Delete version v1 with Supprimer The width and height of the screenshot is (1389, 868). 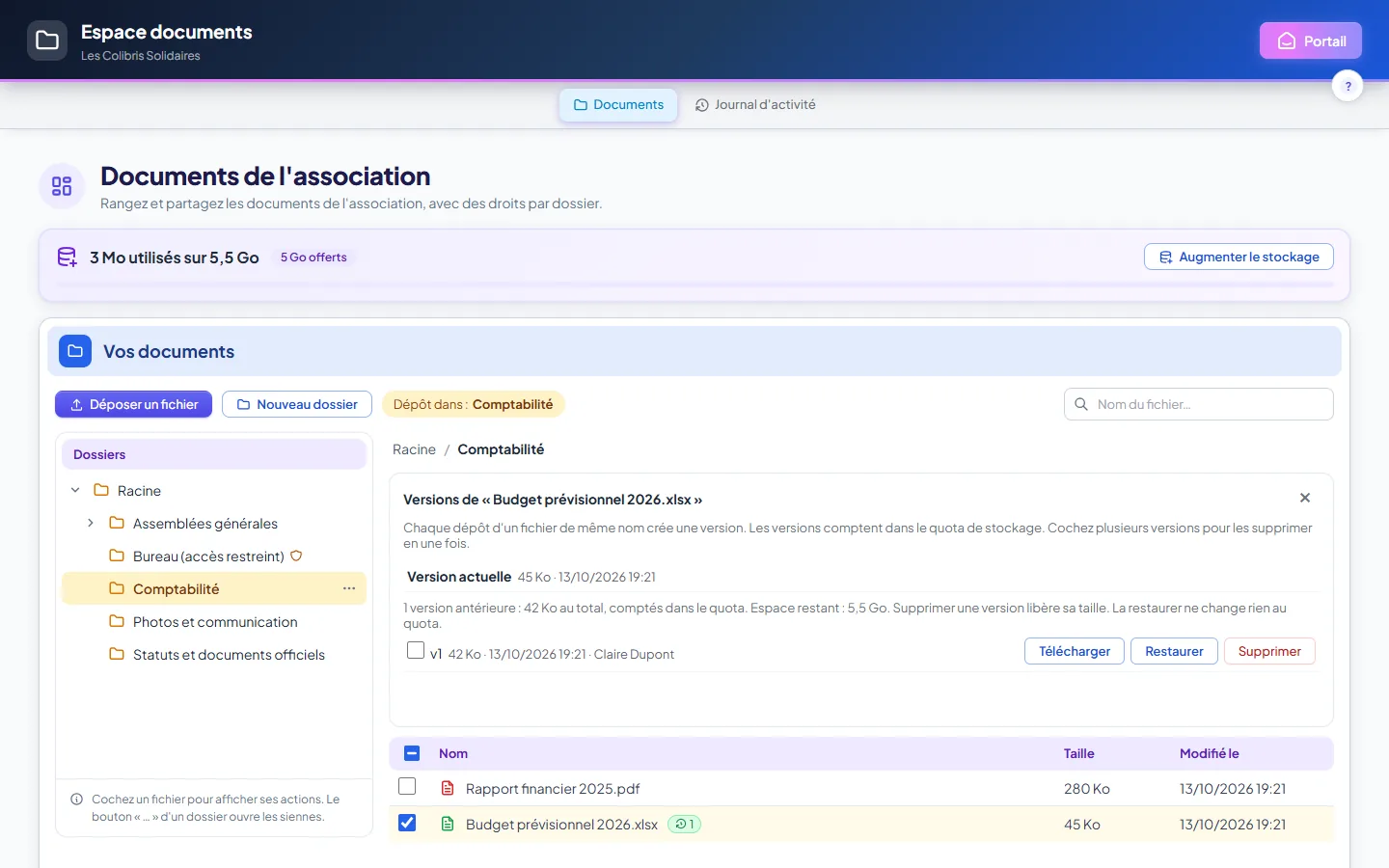tap(1269, 651)
